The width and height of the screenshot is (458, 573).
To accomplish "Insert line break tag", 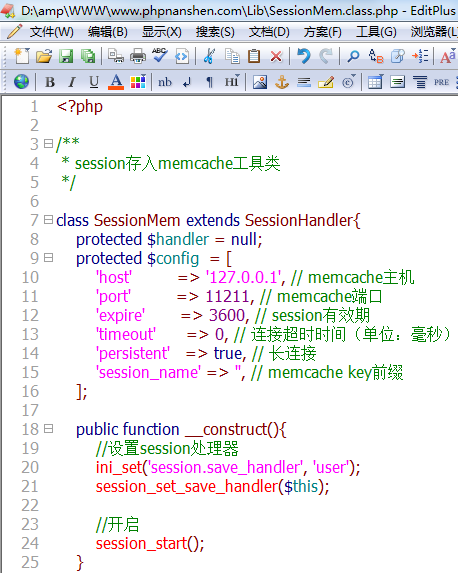I will point(187,83).
